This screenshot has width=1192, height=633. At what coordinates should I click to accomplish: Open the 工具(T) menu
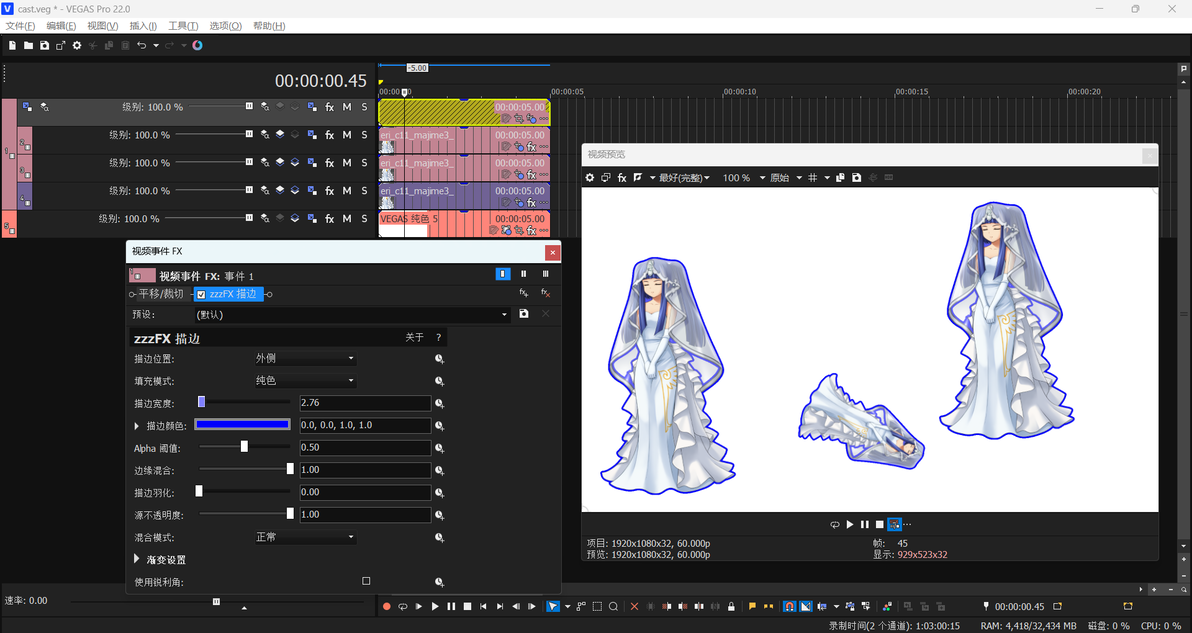click(183, 26)
